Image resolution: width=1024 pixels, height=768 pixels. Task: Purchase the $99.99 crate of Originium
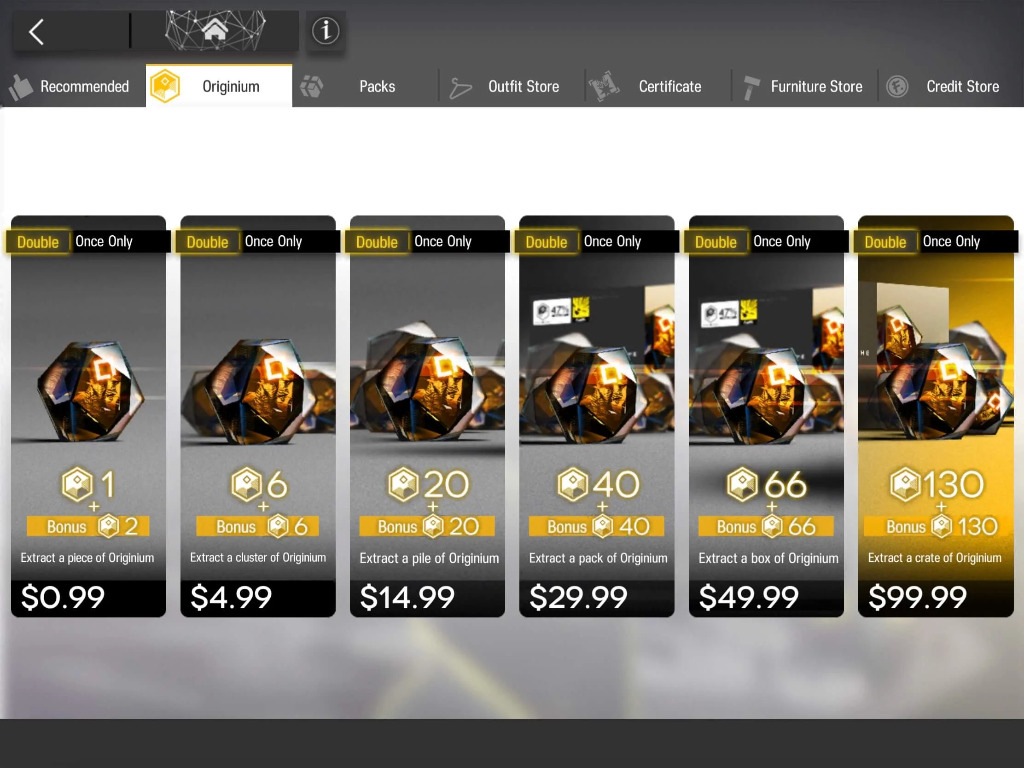pos(936,416)
